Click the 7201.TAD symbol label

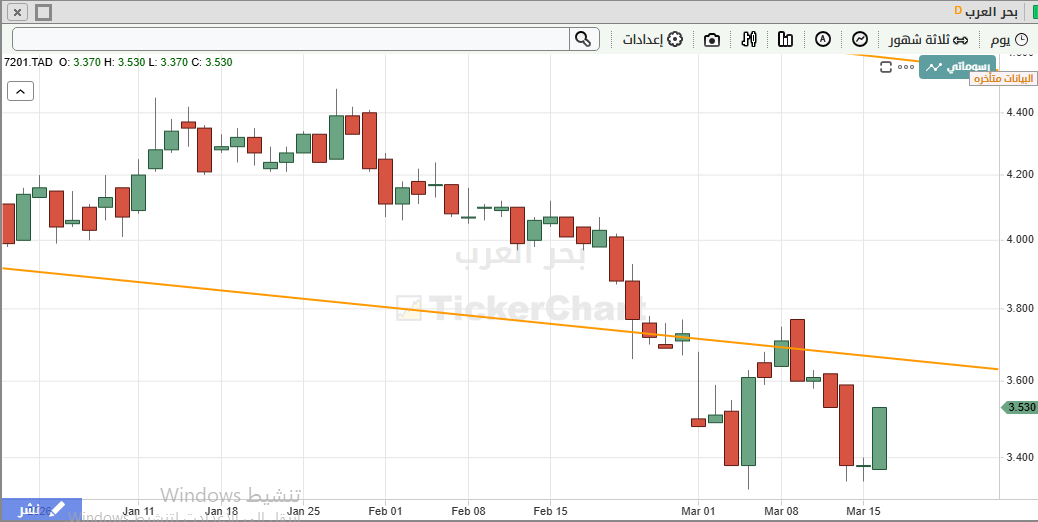pos(28,62)
